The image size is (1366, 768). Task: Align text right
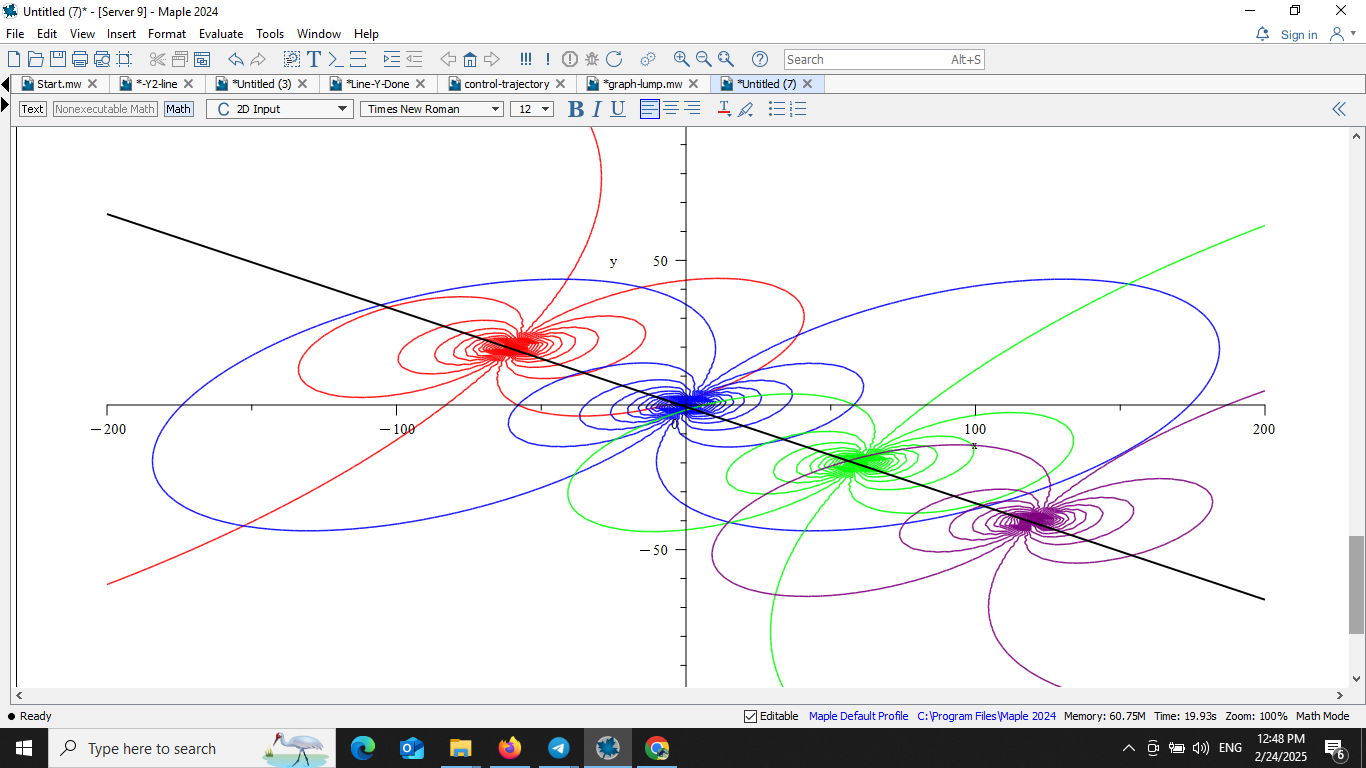pyautogui.click(x=692, y=109)
